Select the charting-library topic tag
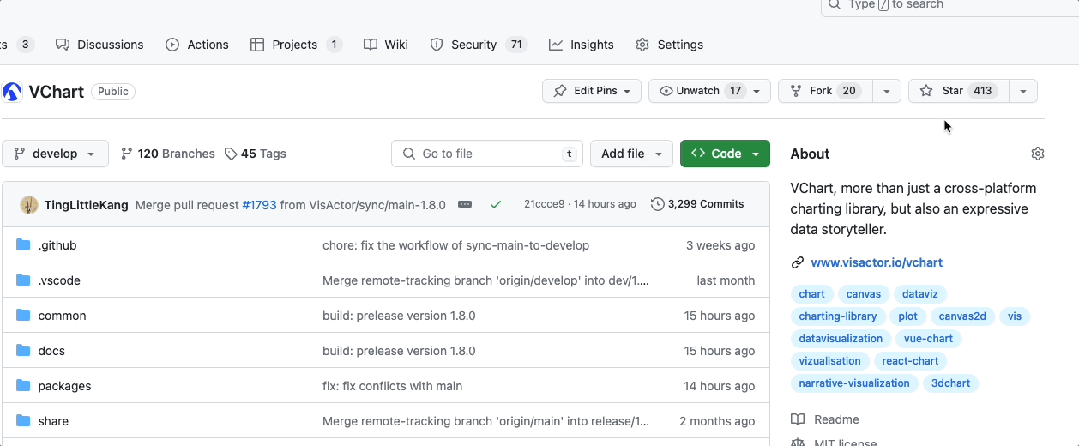Viewport: 1079px width, 446px height. 837,317
